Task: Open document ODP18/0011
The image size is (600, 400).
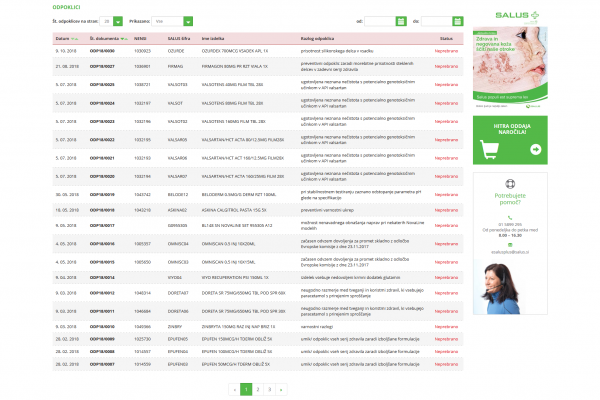Action: [102, 312]
